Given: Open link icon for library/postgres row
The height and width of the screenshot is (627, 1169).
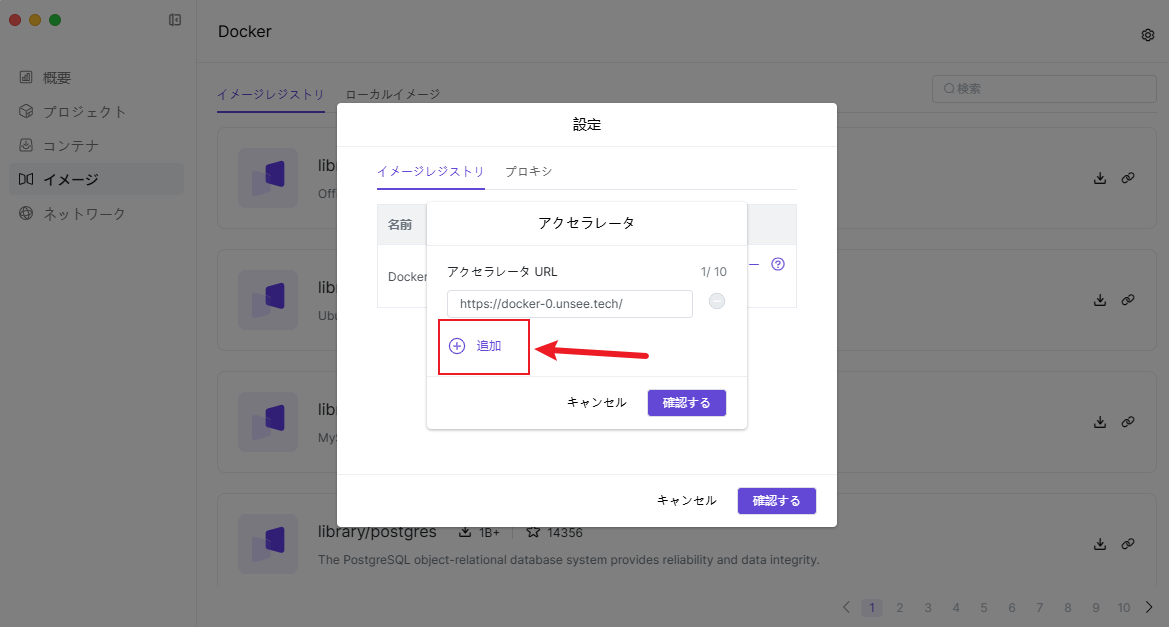Looking at the screenshot, I should [1128, 544].
